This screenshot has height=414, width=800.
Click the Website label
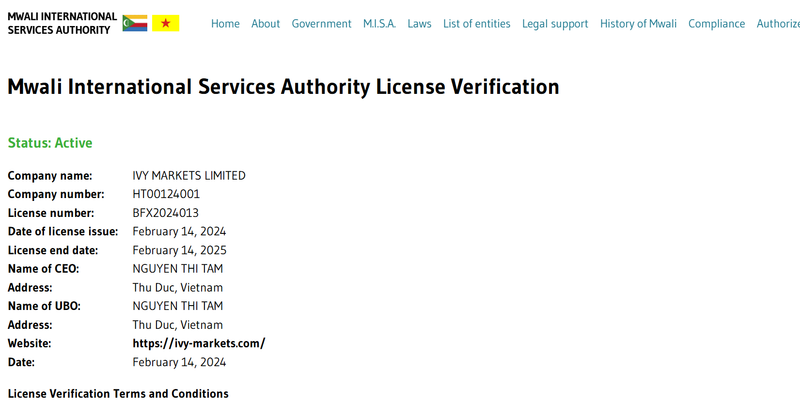(x=30, y=344)
